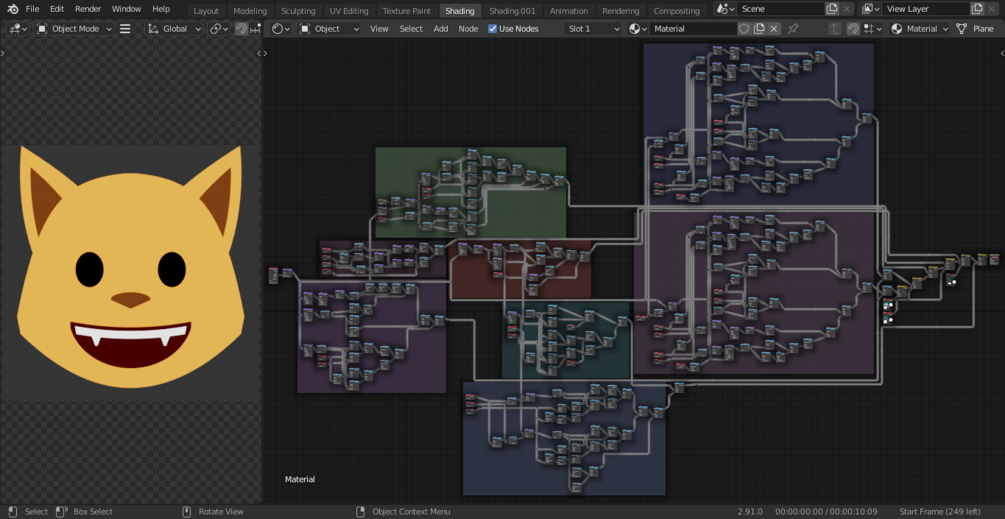This screenshot has width=1005, height=519.
Task: Open the viewport hamburger options menu
Action: [x=126, y=29]
